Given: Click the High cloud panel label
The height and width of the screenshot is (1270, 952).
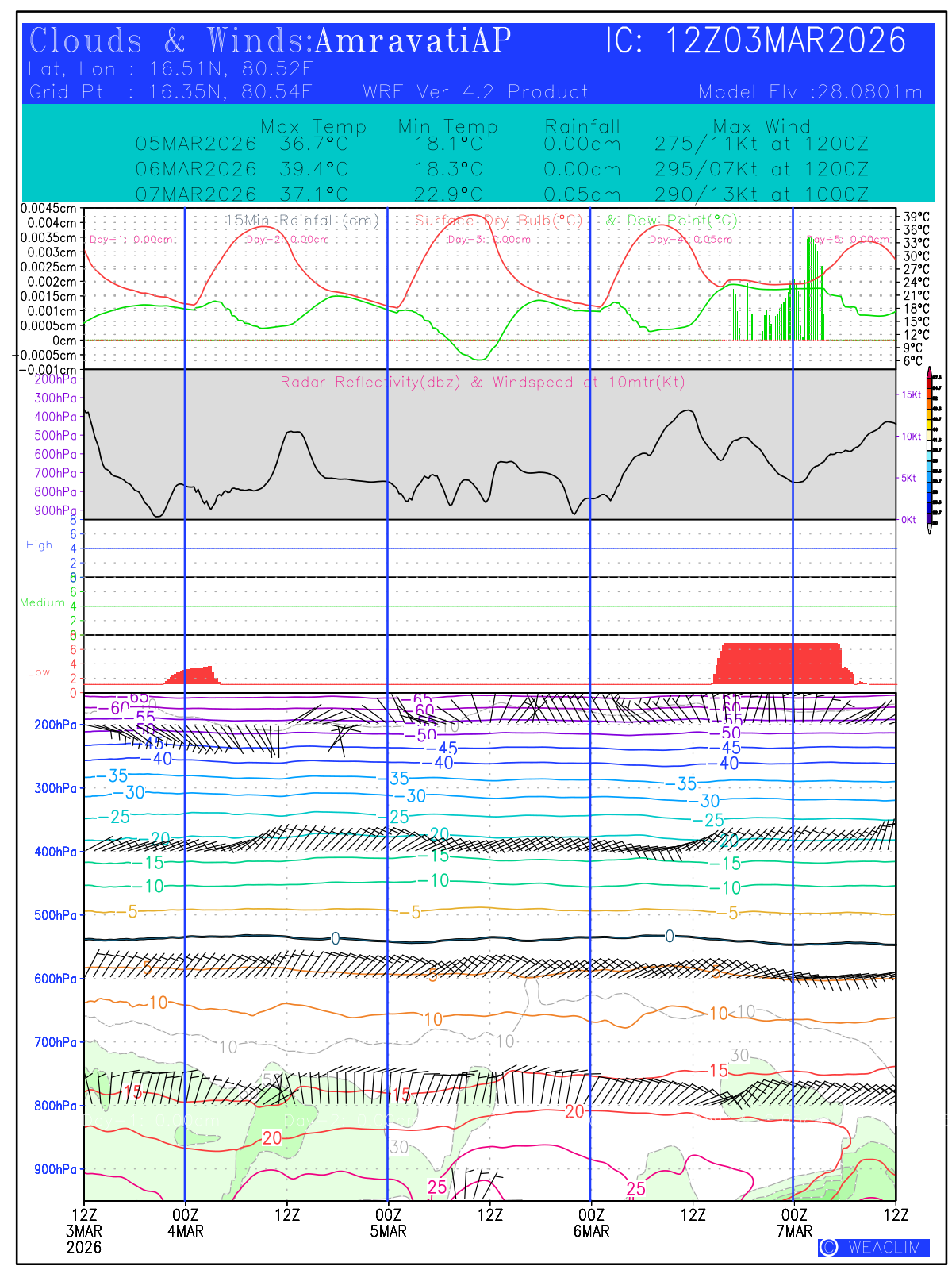Looking at the screenshot, I should click(39, 545).
